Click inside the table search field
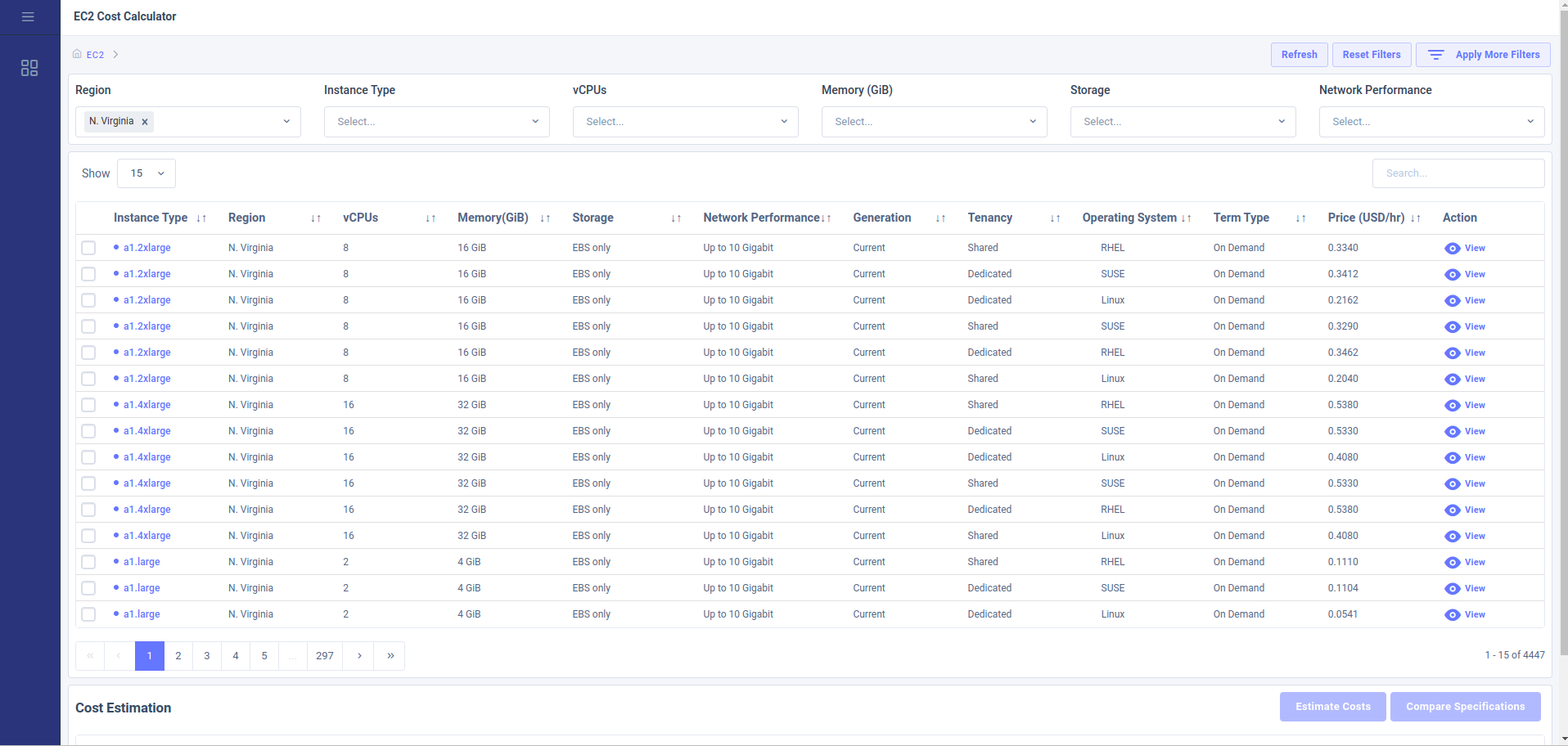1568x746 pixels. click(x=1458, y=173)
